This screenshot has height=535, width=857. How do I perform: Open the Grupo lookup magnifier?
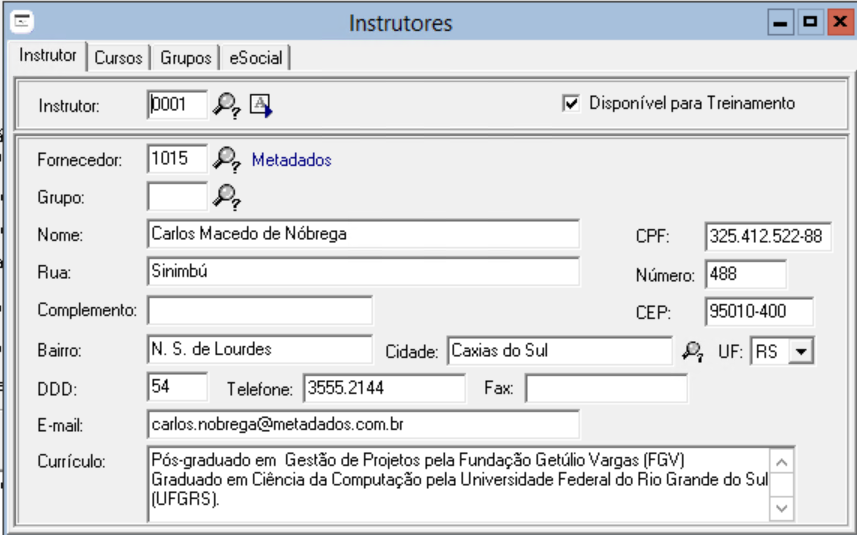point(228,196)
